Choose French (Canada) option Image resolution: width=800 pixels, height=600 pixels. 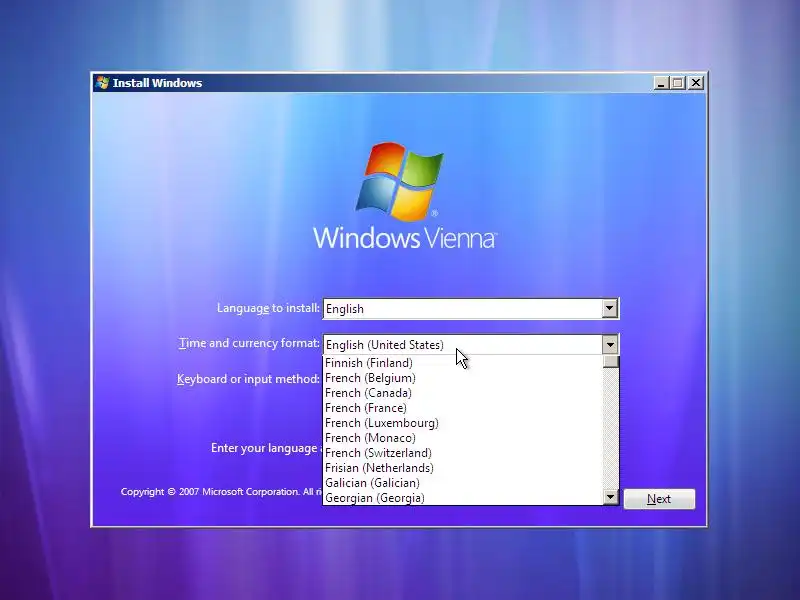pyautogui.click(x=463, y=393)
